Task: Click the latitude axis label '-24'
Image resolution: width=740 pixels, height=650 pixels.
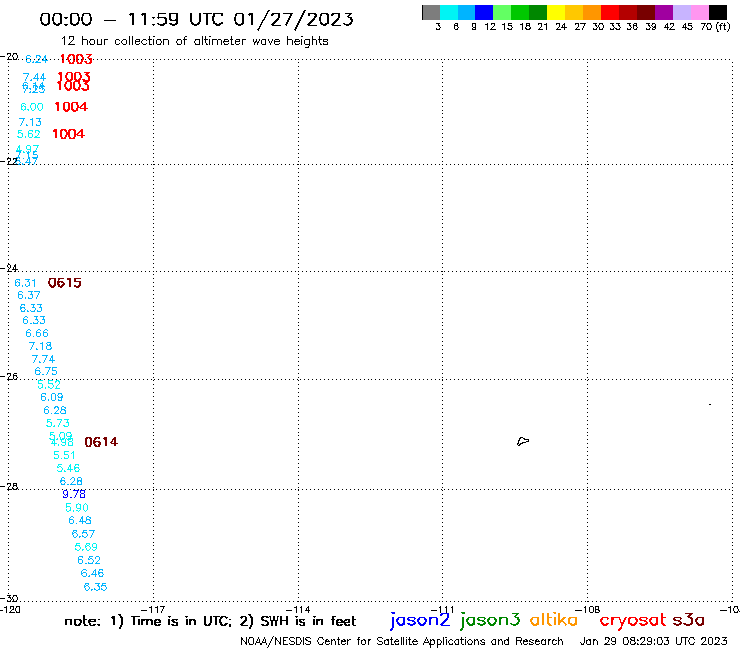Action: point(9,268)
